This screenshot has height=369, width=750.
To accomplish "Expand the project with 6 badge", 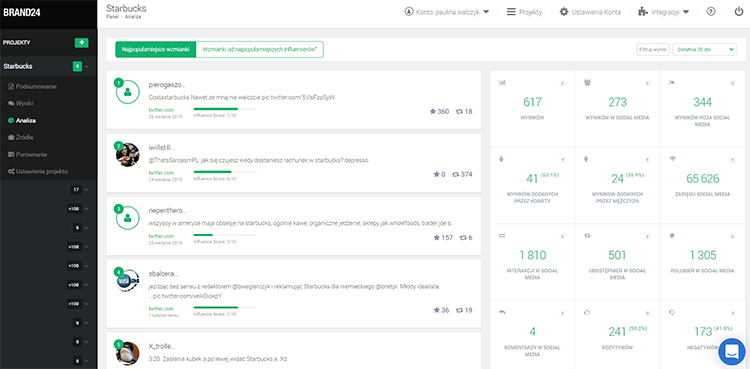I will click(87, 228).
